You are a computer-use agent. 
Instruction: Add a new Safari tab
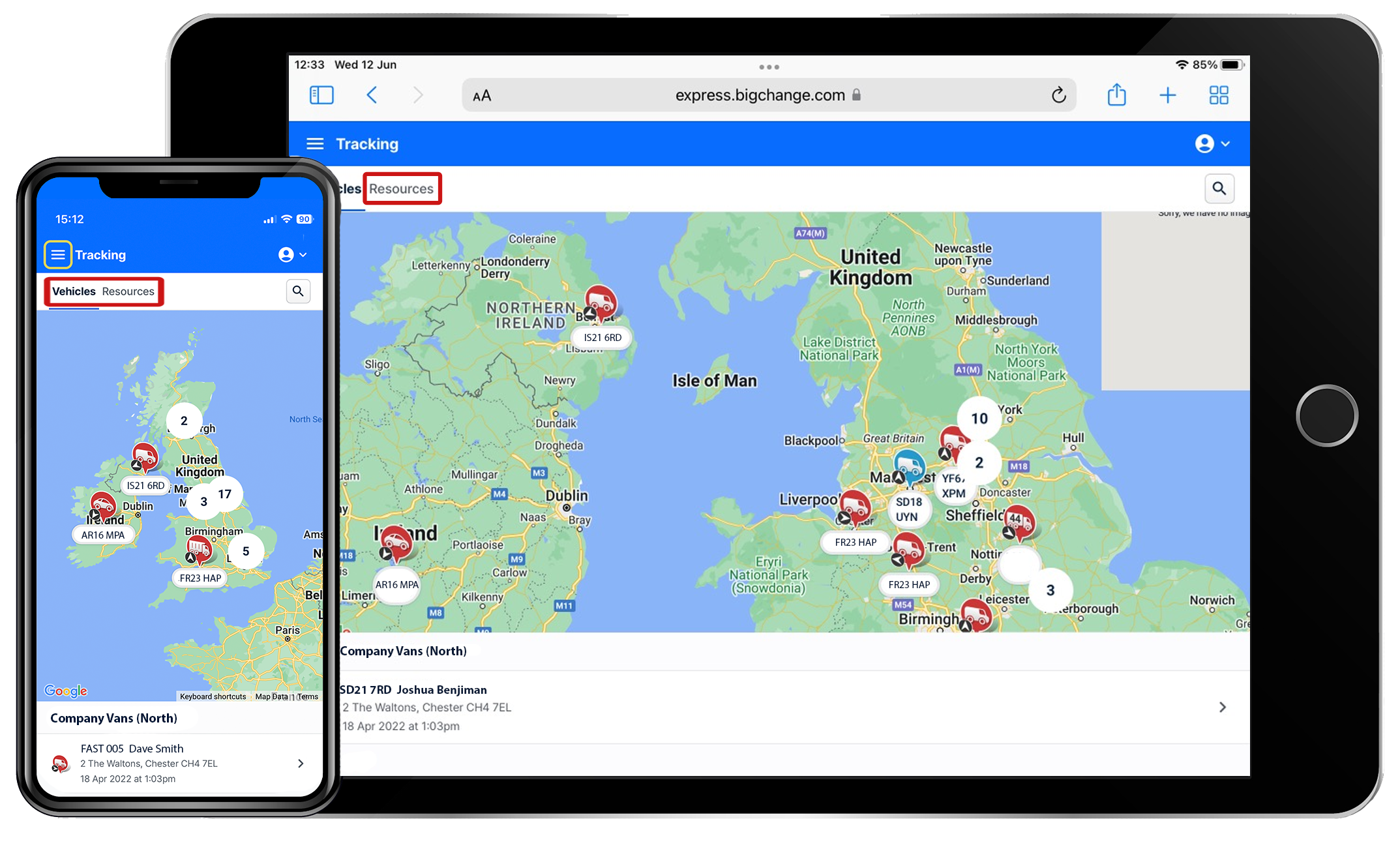click(x=1167, y=95)
